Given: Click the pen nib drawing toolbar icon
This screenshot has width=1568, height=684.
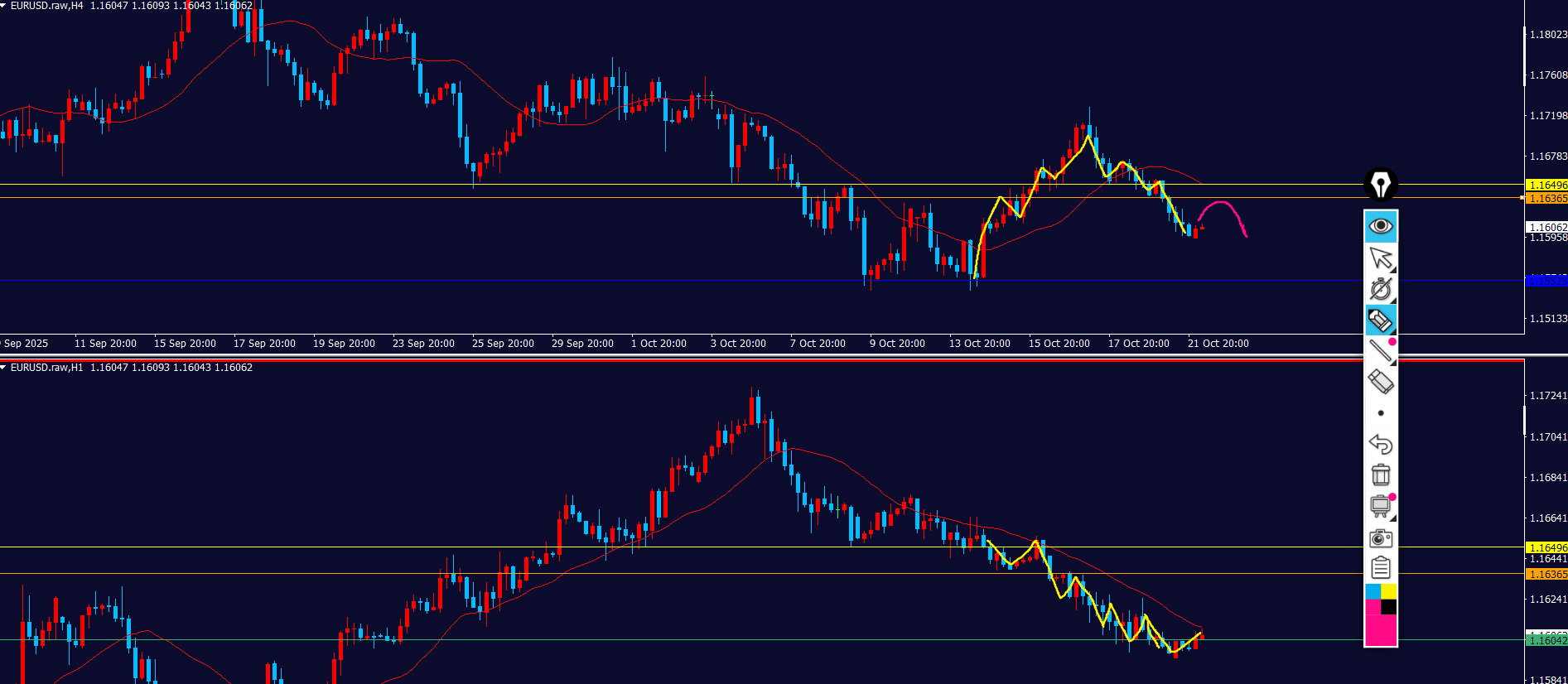Looking at the screenshot, I should 1380,185.
